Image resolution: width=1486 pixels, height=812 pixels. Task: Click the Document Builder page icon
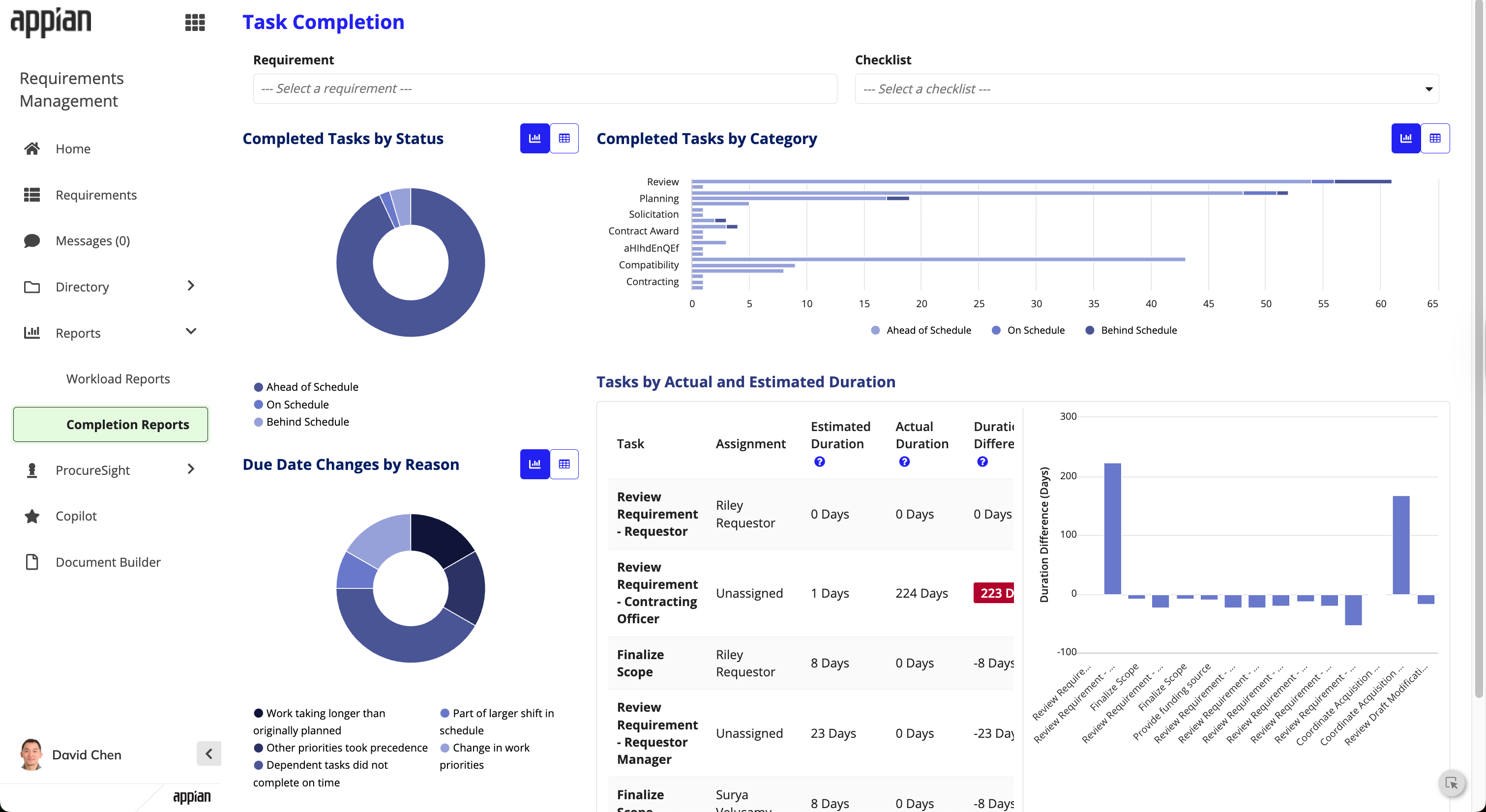32,562
